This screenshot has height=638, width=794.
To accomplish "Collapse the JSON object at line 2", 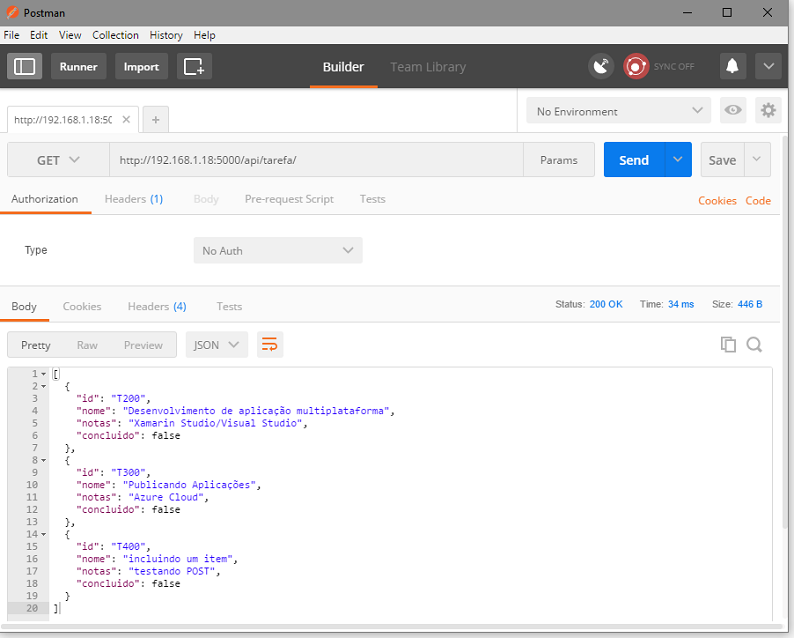I will tap(44, 386).
